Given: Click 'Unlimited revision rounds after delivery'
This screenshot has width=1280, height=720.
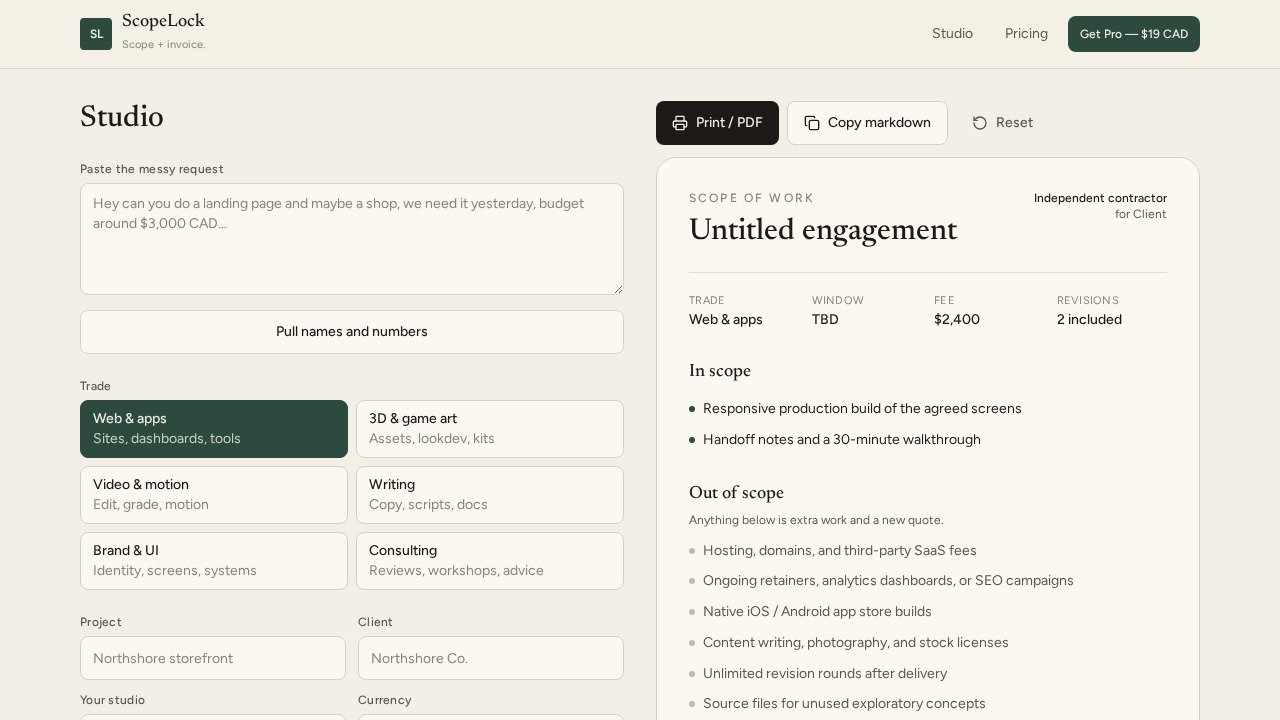Looking at the screenshot, I should click(x=825, y=674).
